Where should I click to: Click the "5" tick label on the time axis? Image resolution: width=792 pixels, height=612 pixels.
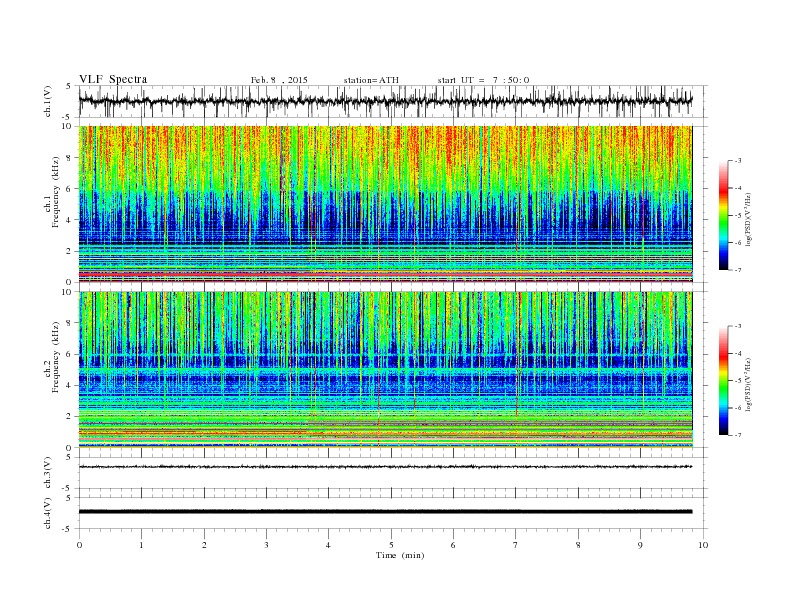pos(391,545)
